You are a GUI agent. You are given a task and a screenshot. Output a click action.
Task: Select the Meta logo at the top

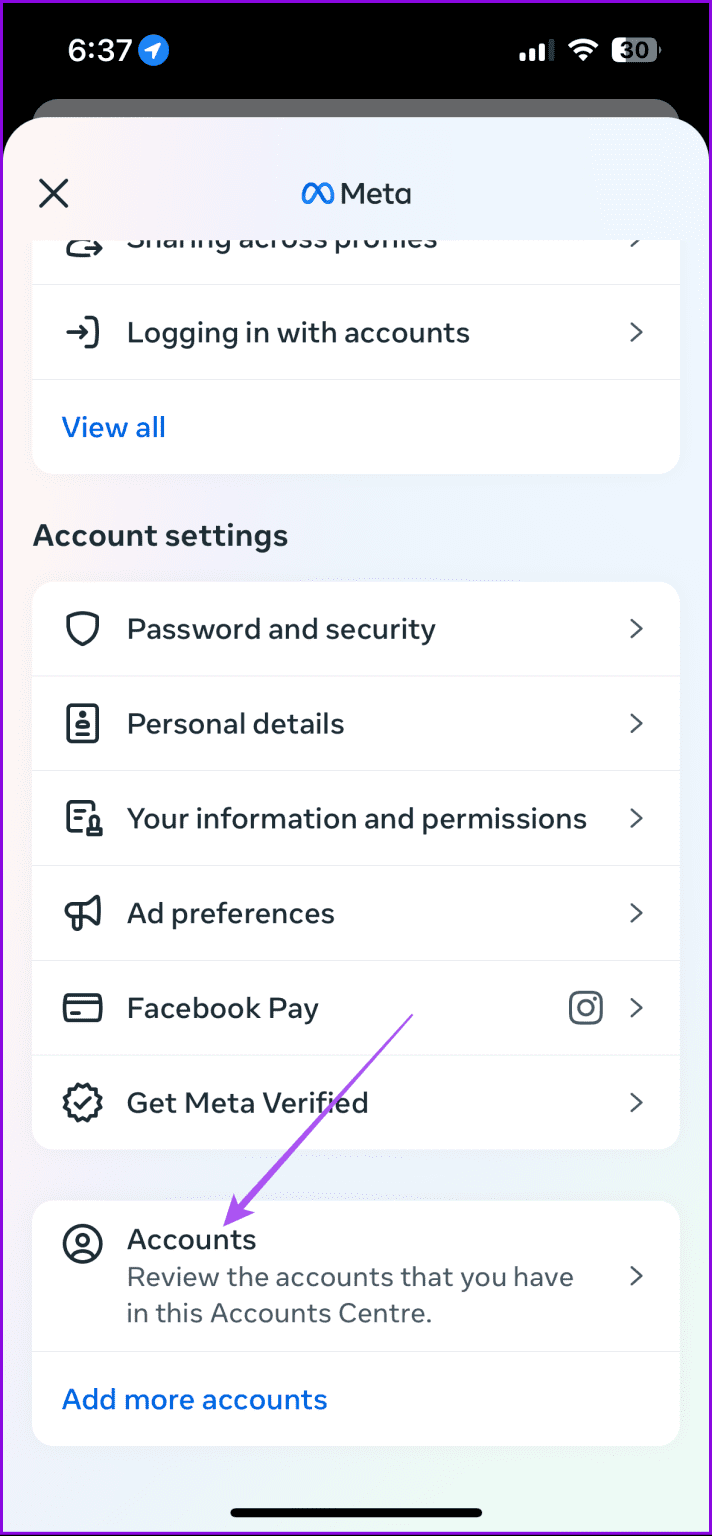click(356, 193)
